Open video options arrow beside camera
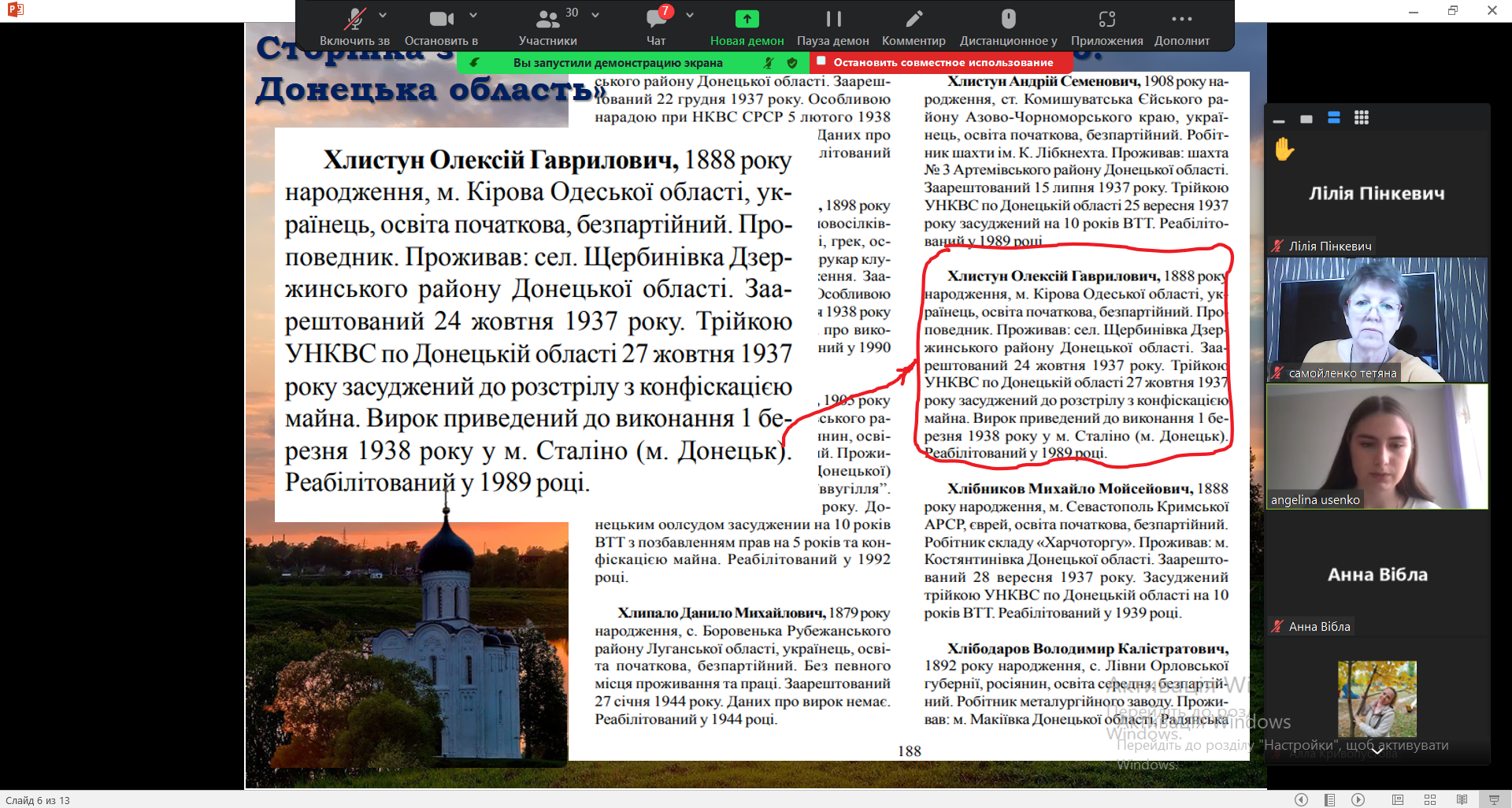This screenshot has height=808, width=1512. [473, 15]
